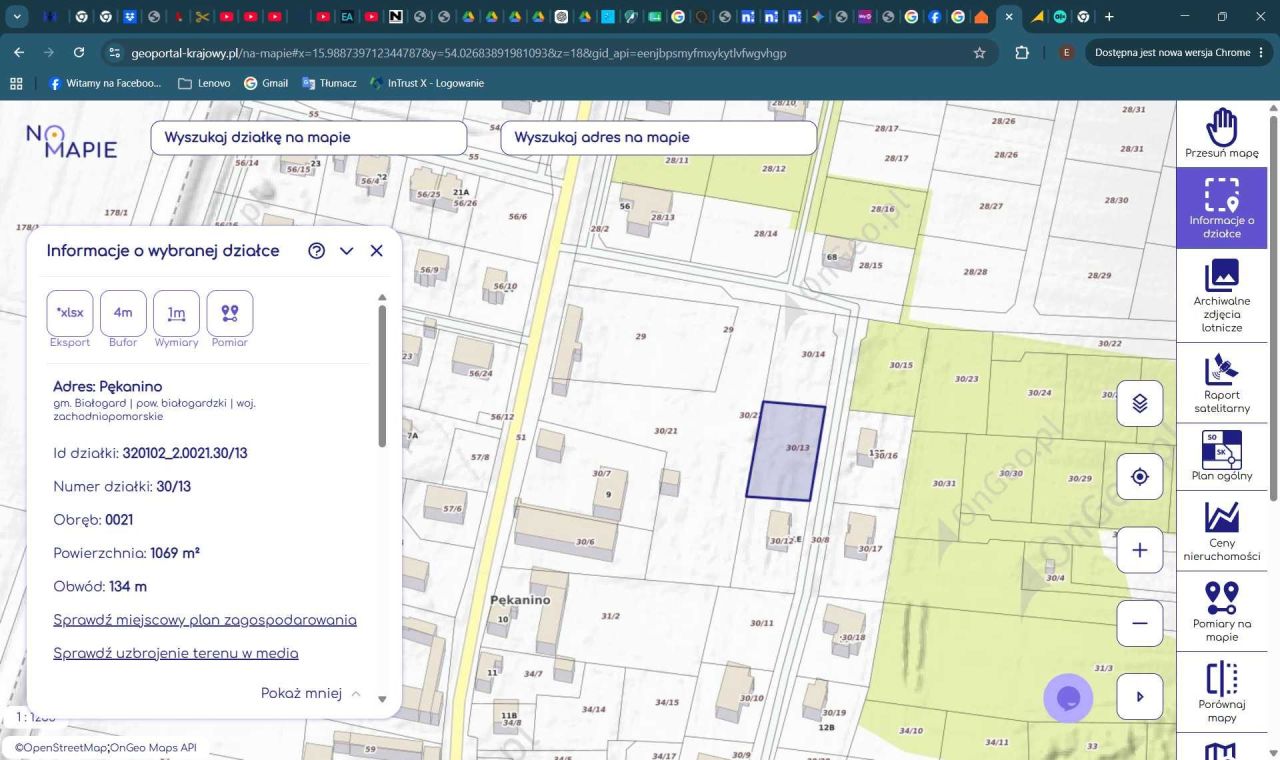1280x760 pixels.
Task: Zoom in with the plus button
Action: tap(1139, 550)
